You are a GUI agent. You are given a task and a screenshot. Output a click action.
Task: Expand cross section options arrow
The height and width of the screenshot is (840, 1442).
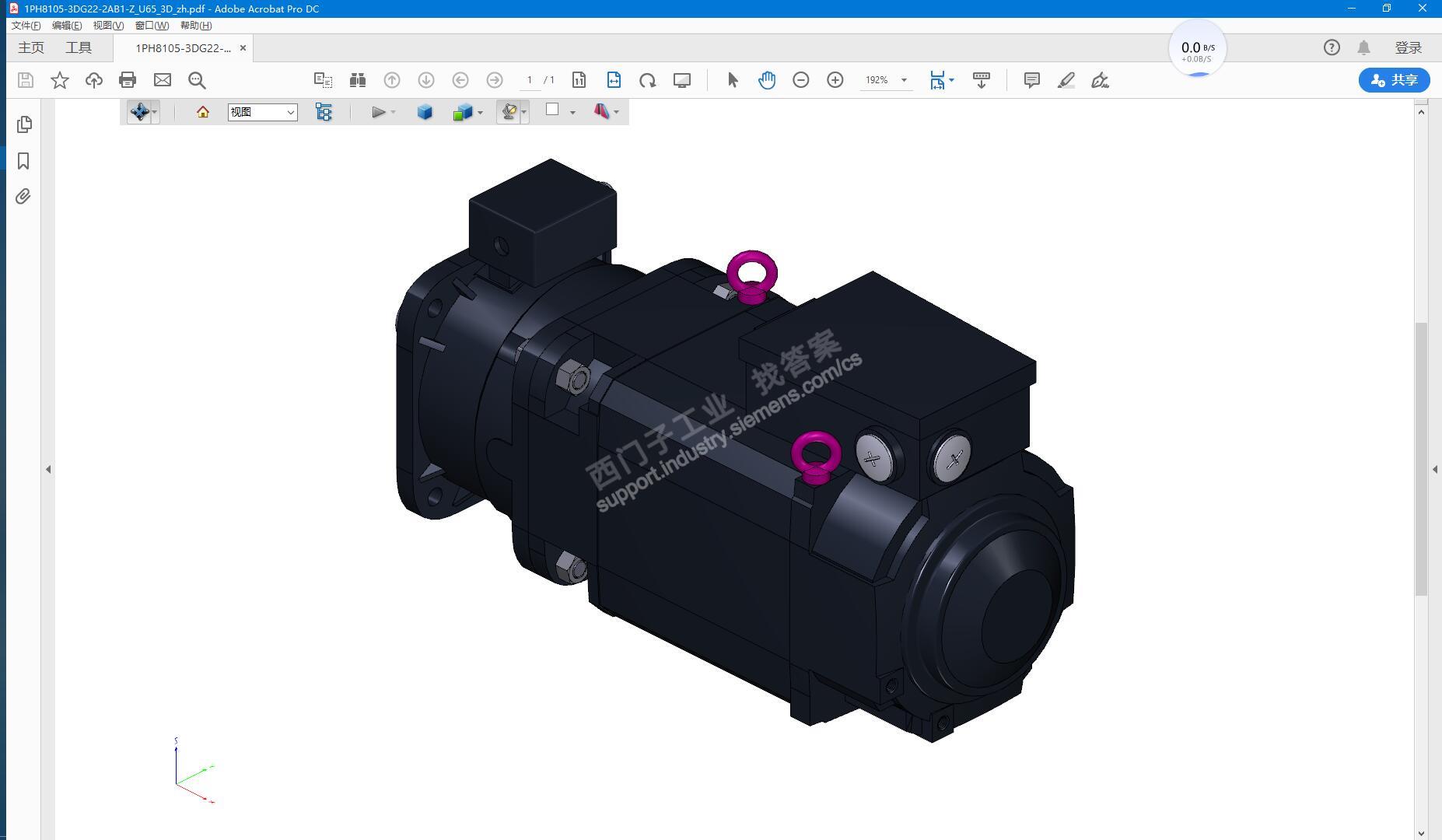pos(616,112)
